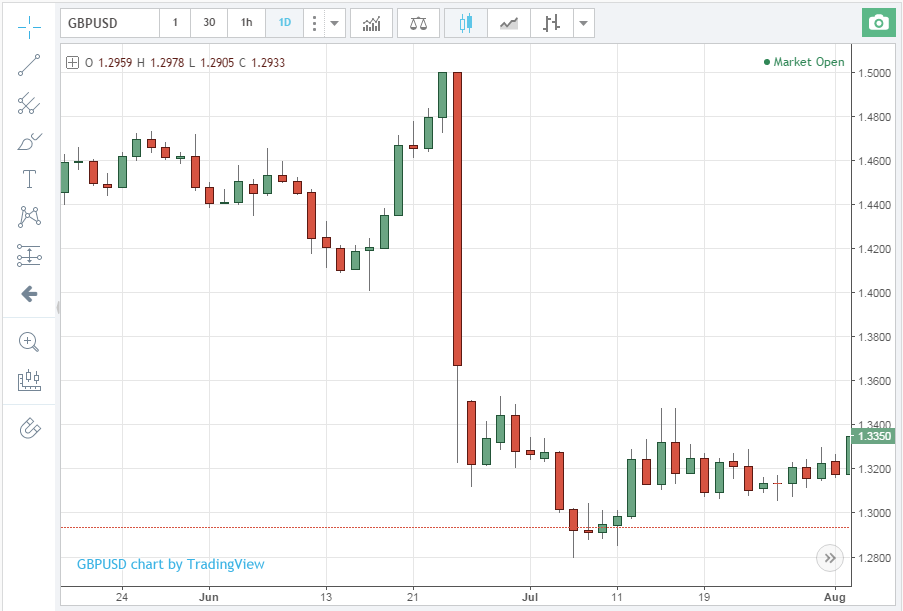The image size is (903, 611).
Task: Click the 1.2800 price axis label
Action: click(x=874, y=558)
